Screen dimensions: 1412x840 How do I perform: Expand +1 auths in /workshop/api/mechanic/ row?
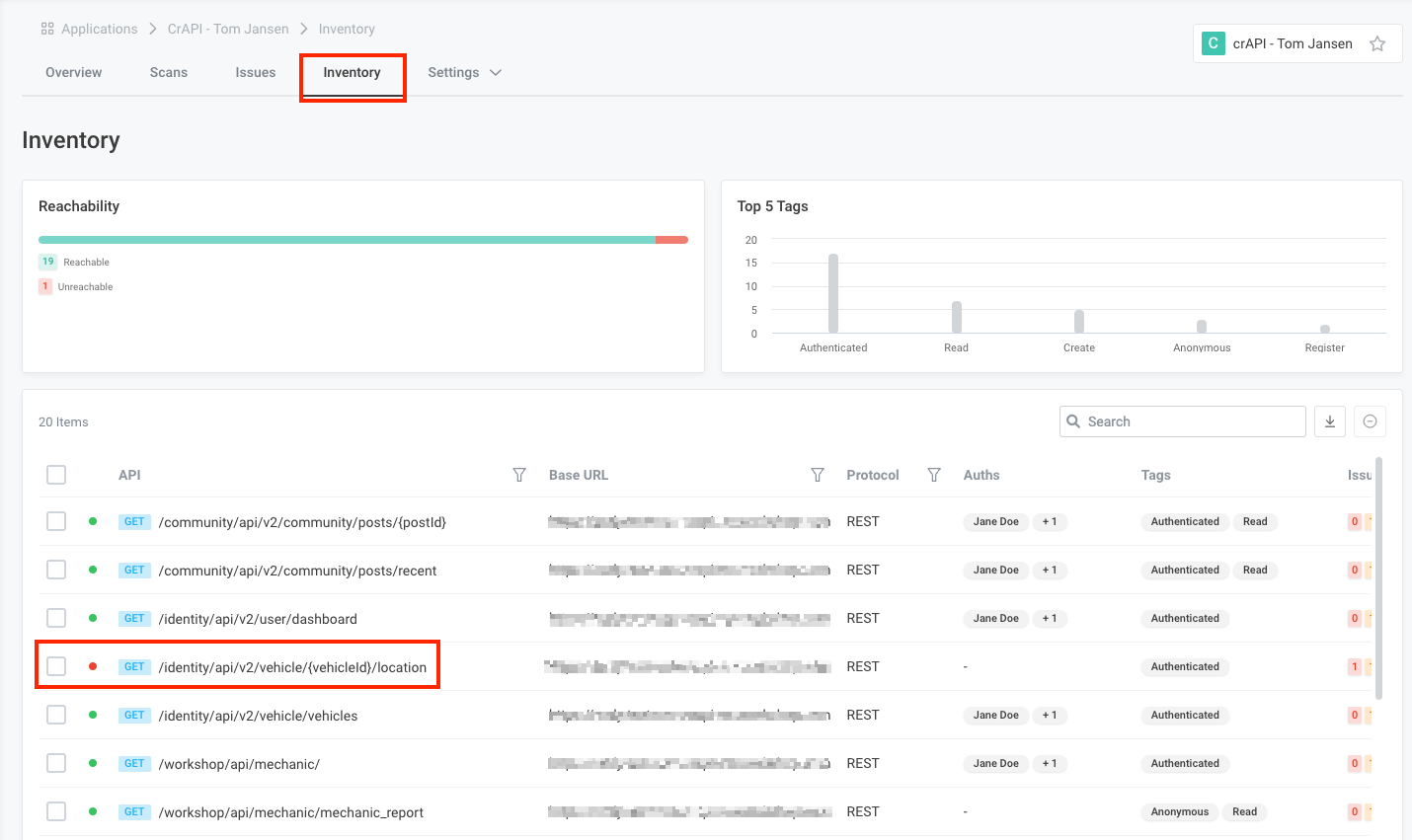[x=1050, y=763]
